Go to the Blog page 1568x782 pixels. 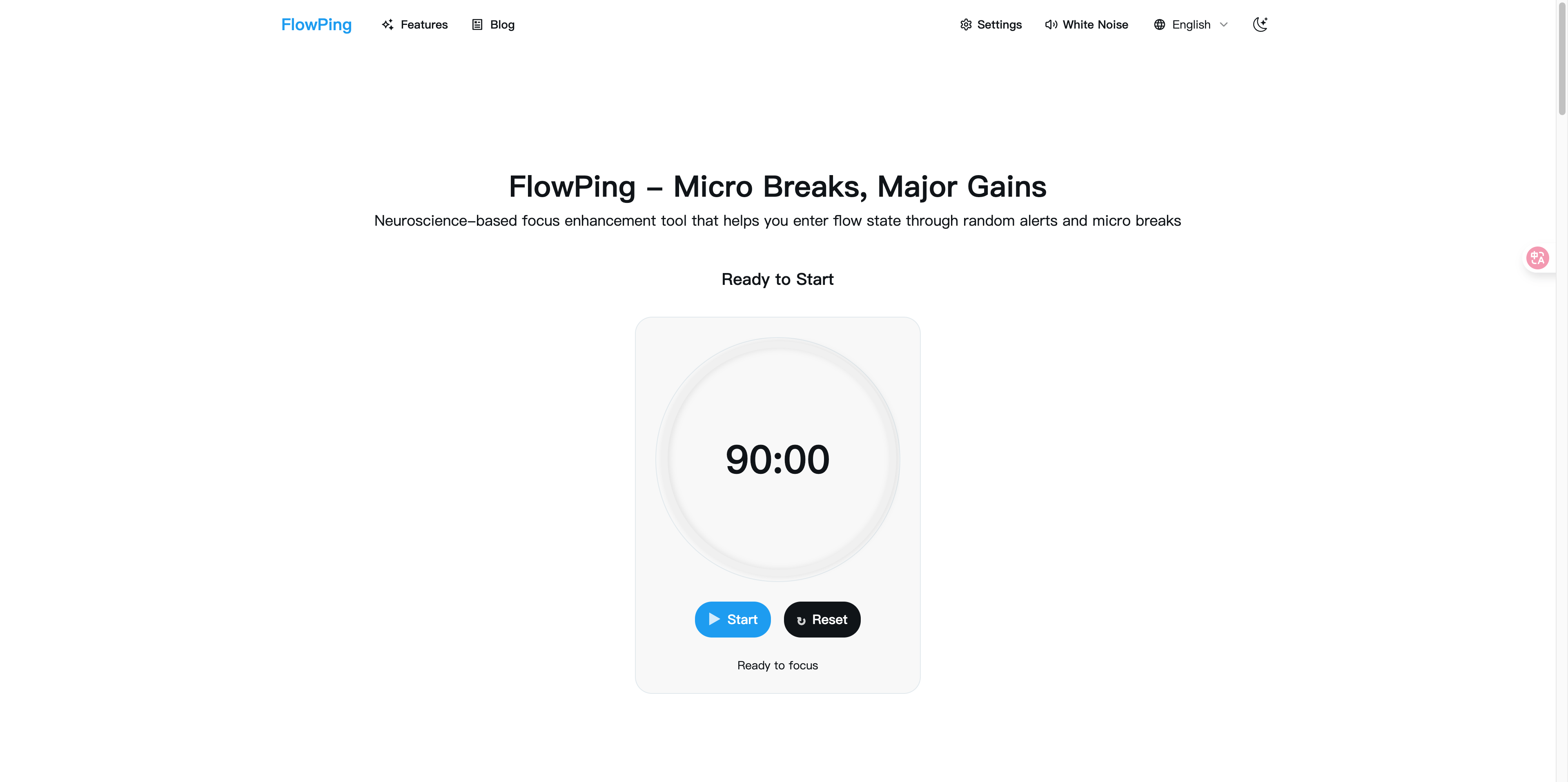(x=502, y=25)
